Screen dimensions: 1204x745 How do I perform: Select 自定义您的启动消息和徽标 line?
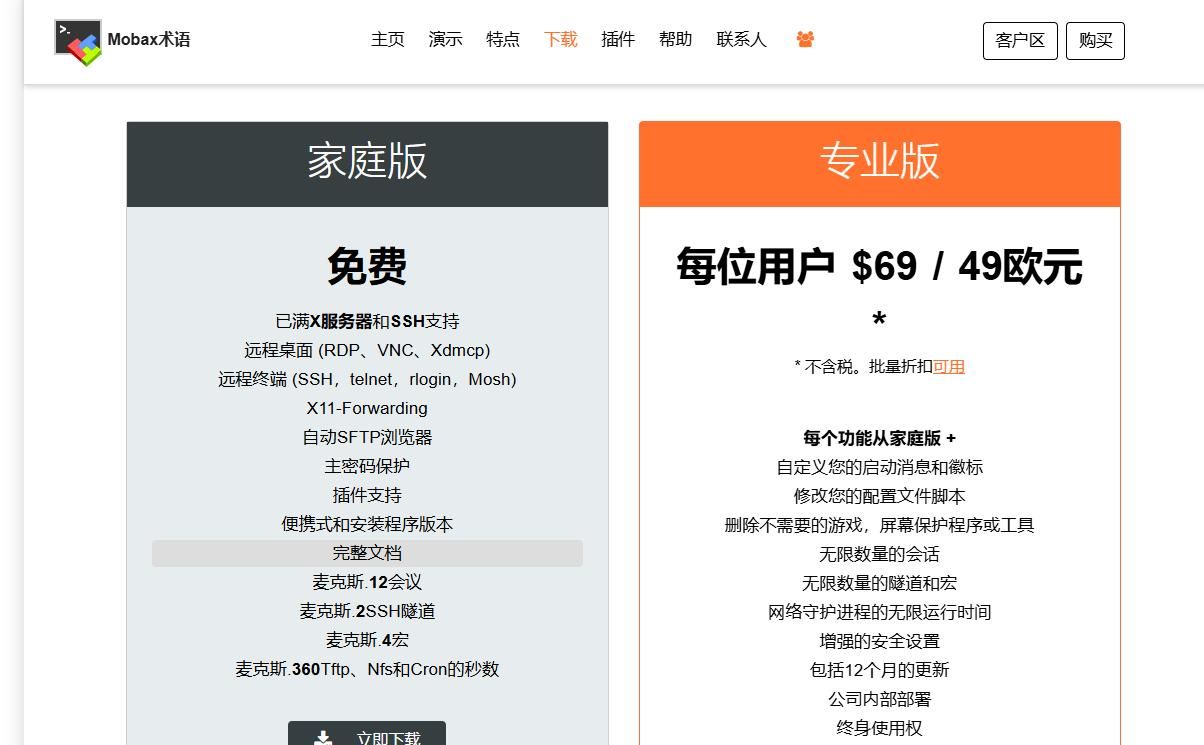tap(880, 467)
